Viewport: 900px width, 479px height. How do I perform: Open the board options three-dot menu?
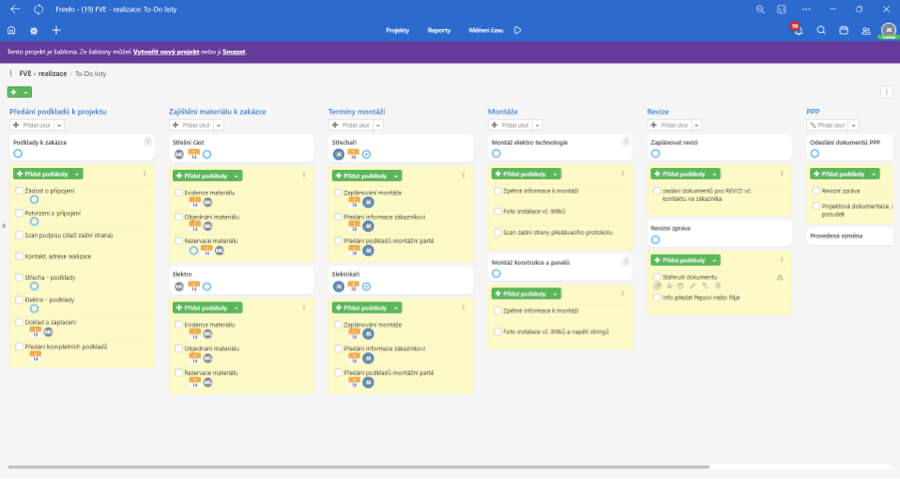887,92
